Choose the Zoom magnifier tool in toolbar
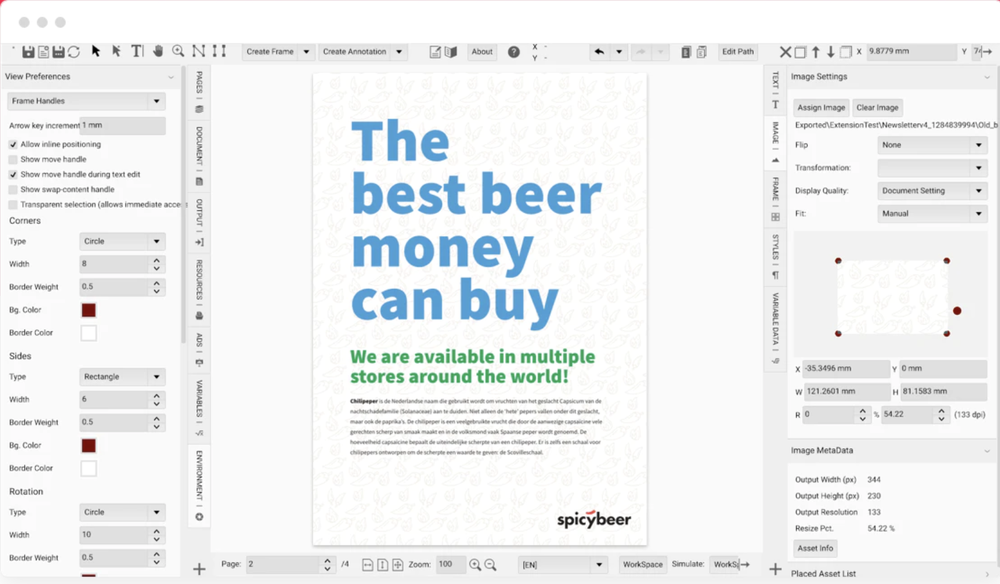This screenshot has height=584, width=1000. (x=179, y=51)
